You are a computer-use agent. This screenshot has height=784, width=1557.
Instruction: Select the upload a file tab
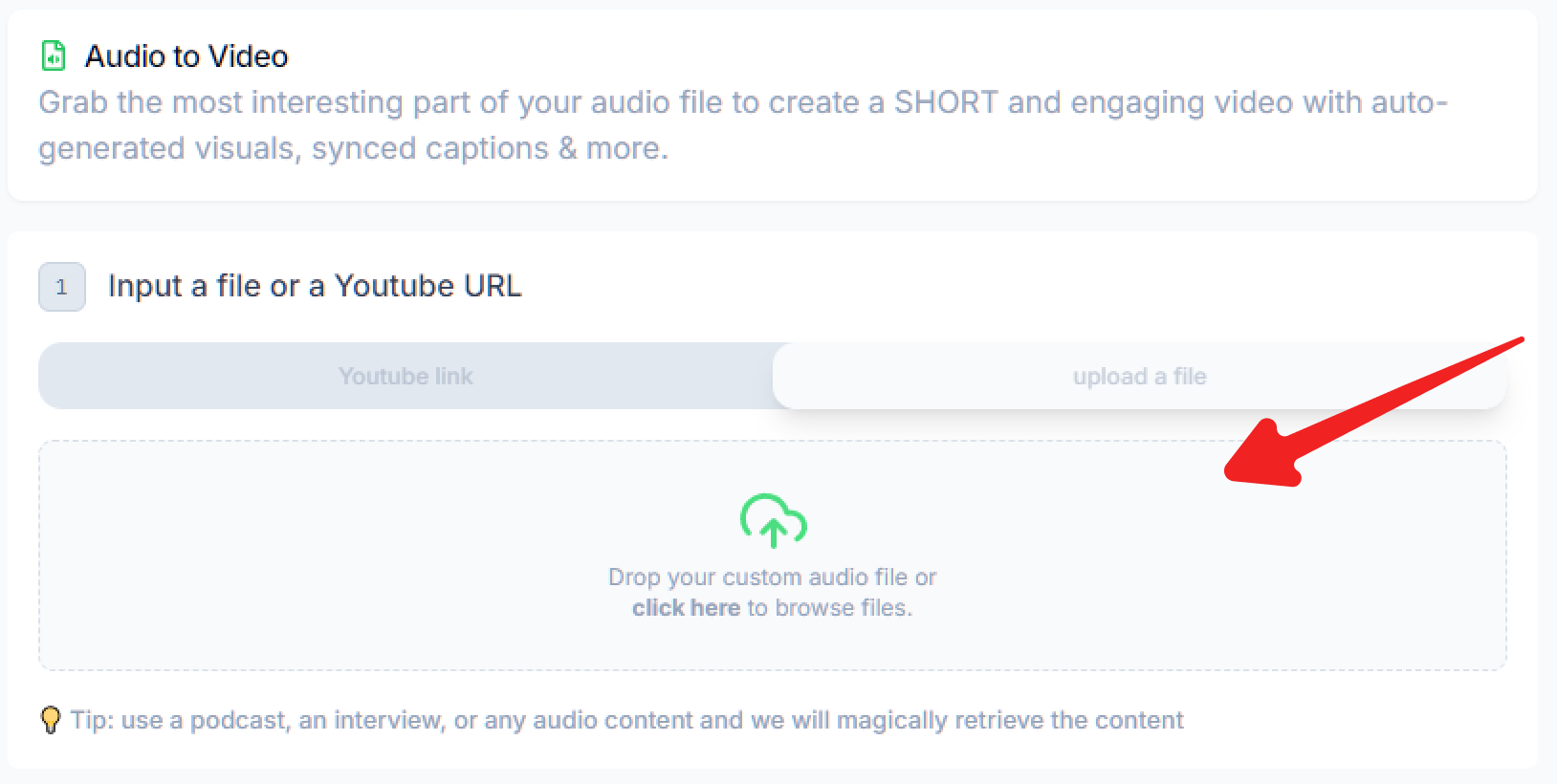tap(1139, 377)
